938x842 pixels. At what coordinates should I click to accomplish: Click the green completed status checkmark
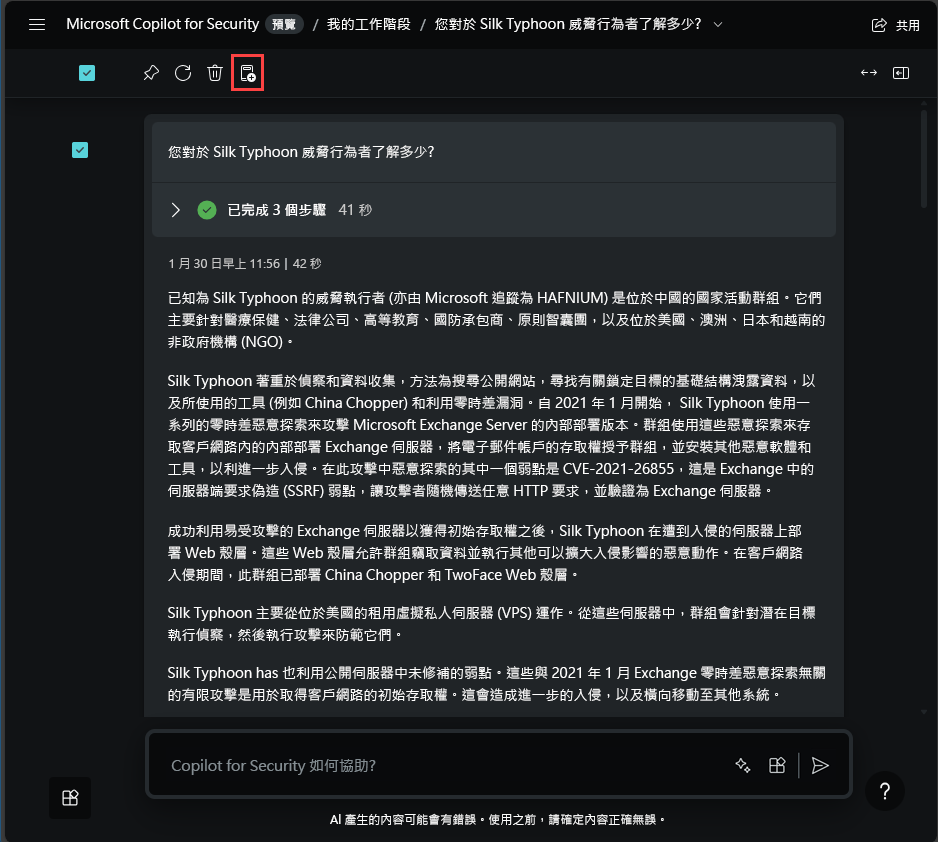[207, 210]
